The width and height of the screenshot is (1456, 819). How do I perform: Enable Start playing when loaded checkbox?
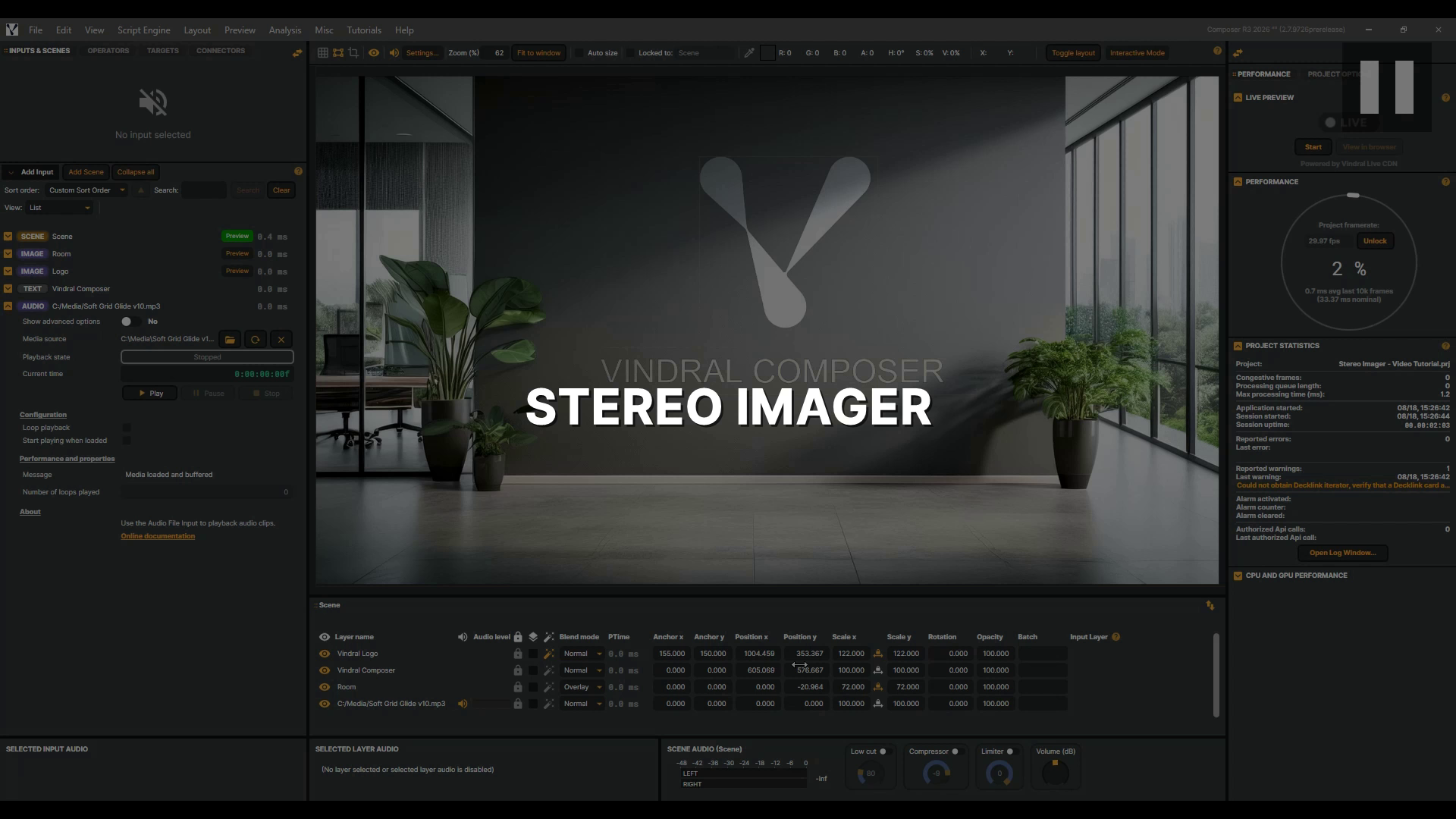(127, 441)
